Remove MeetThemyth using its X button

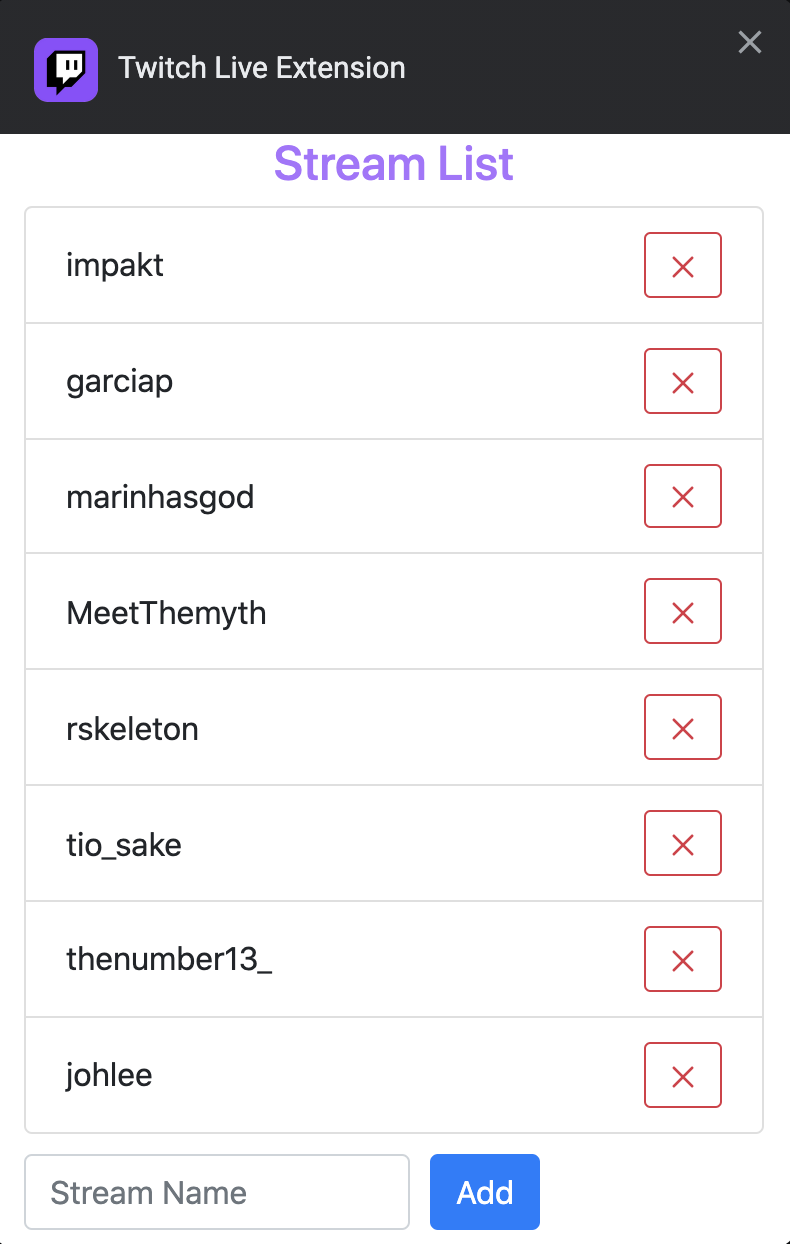682,612
